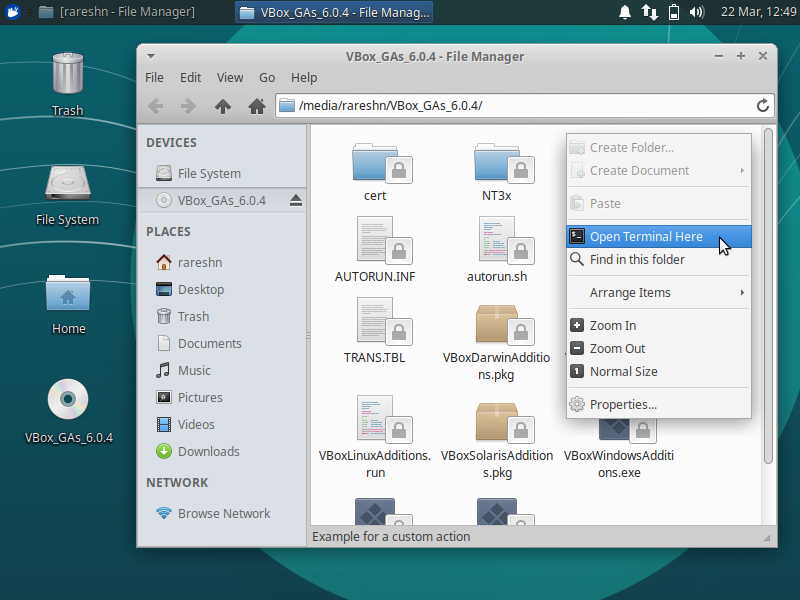Click Browse Network in the sidebar
This screenshot has height=600, width=800.
(224, 514)
